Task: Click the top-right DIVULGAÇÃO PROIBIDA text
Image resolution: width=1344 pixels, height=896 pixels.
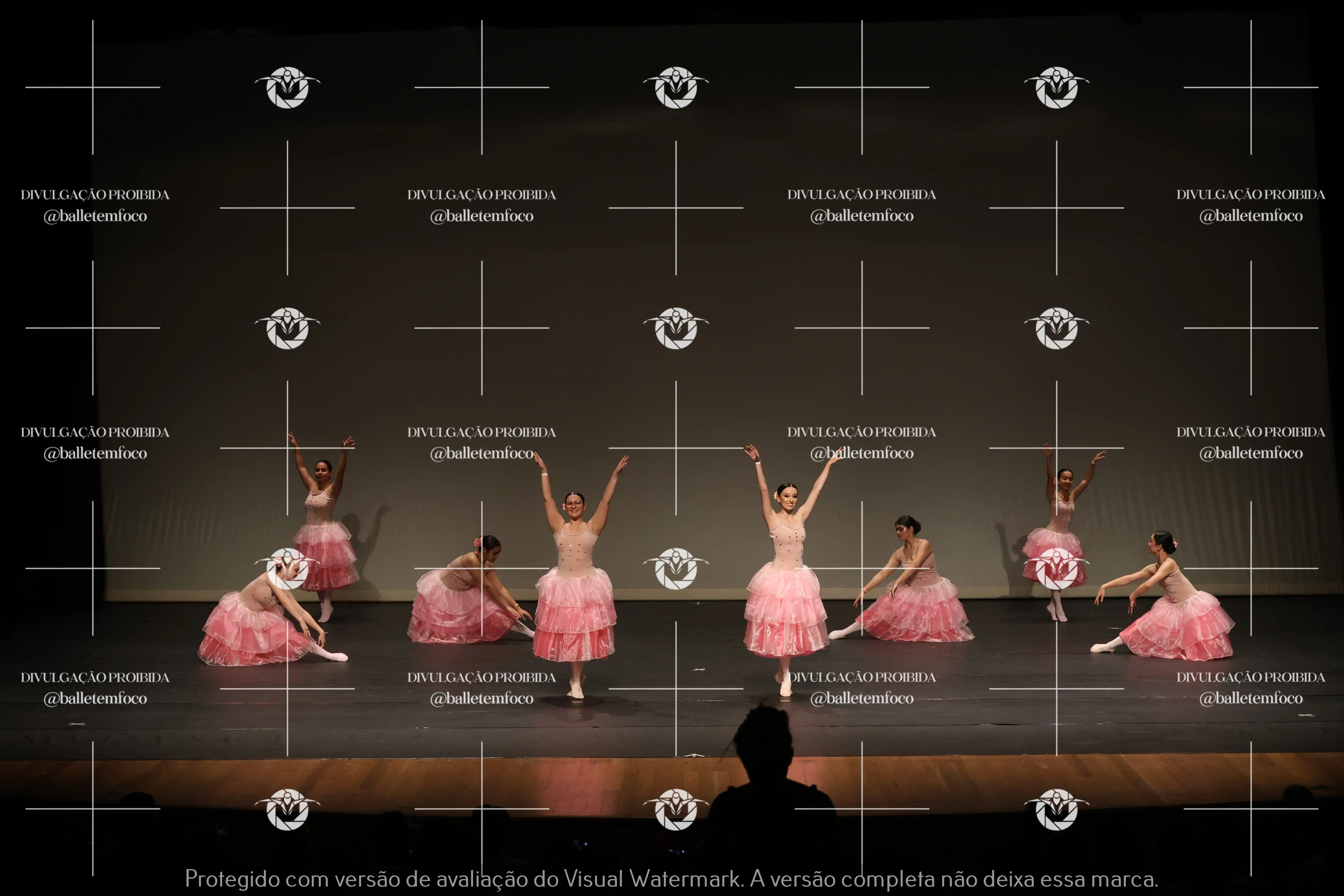Action: [1250, 195]
